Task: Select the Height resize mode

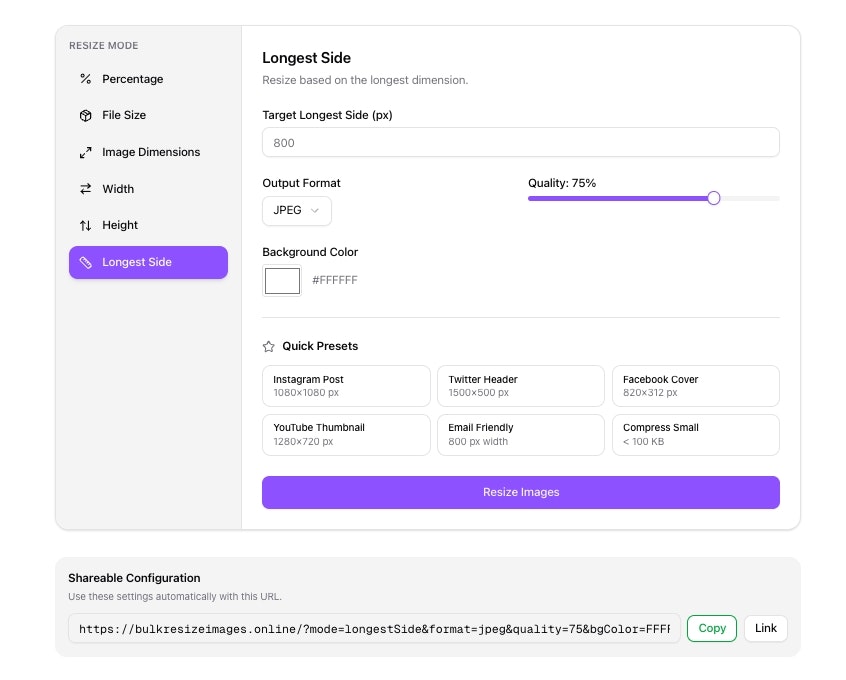Action: [148, 225]
